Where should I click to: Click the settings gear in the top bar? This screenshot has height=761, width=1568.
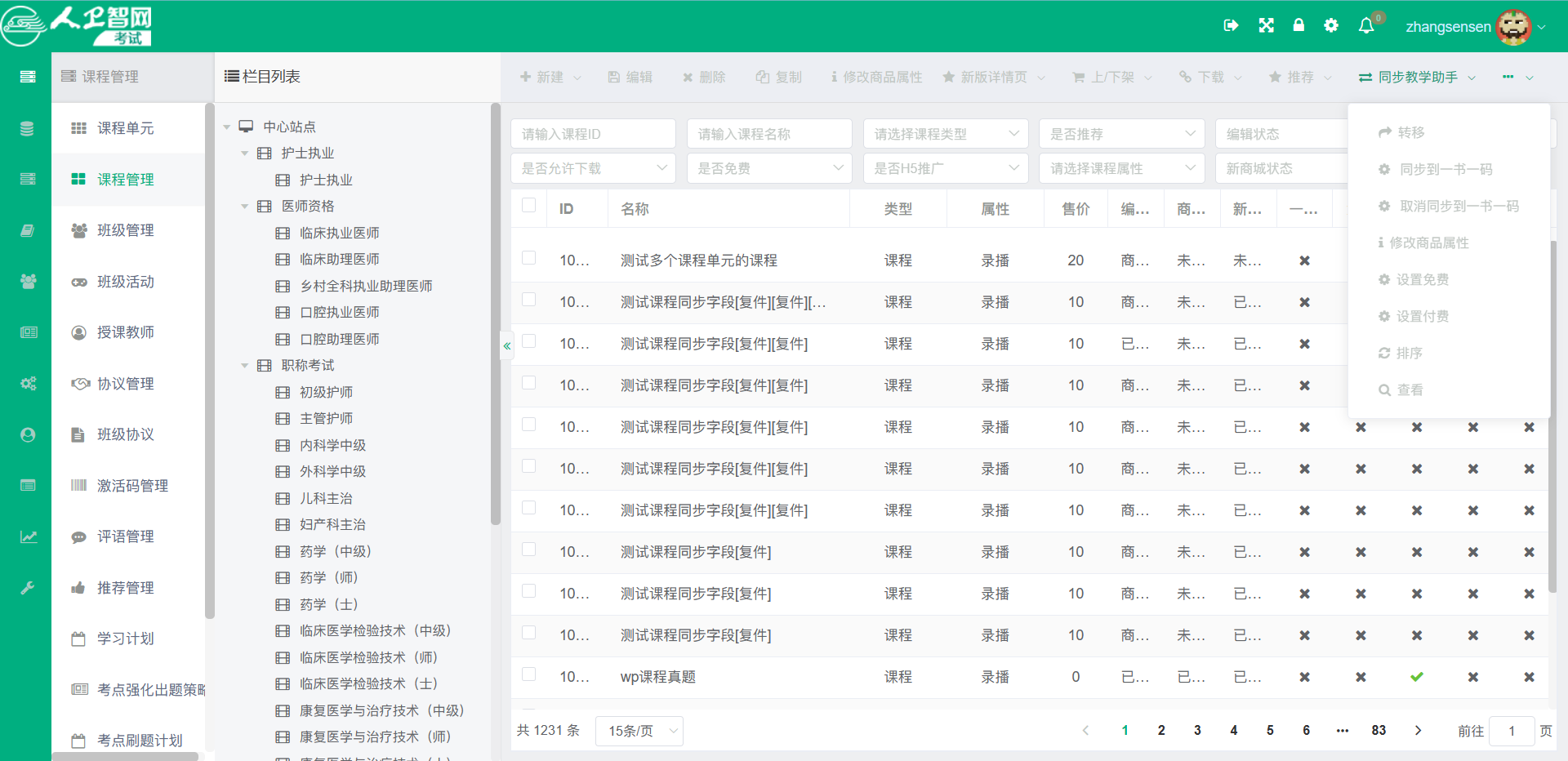[1330, 25]
